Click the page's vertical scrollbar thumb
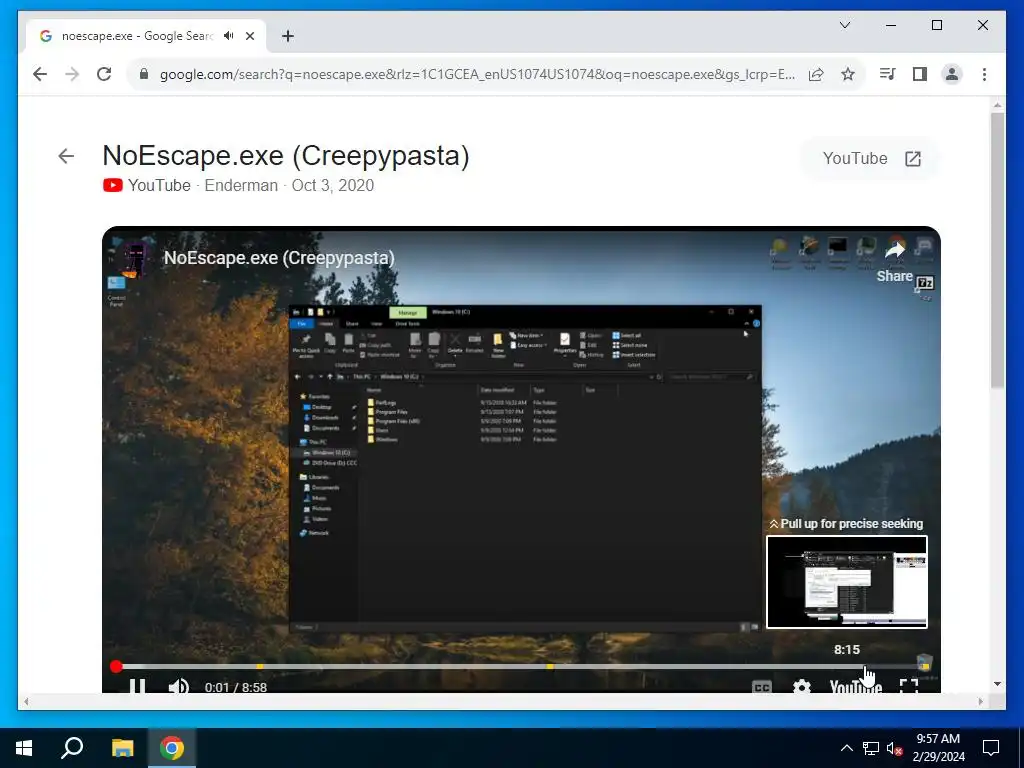Image resolution: width=1024 pixels, height=768 pixels. pos(997,251)
